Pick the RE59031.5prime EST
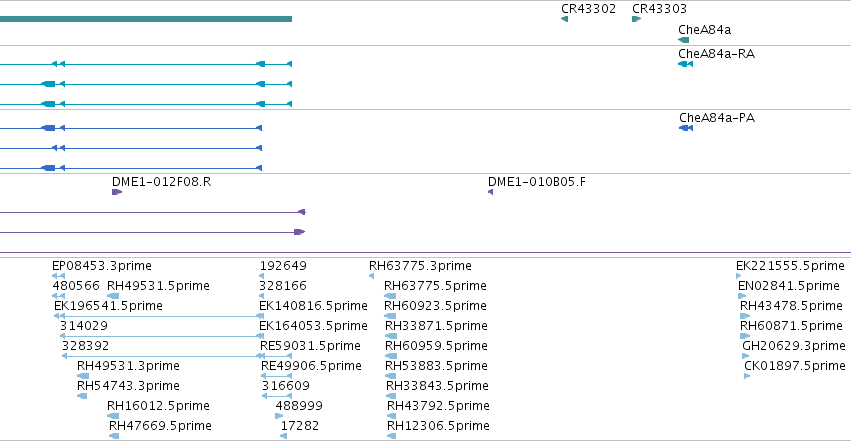Image resolution: width=851 pixels, height=441 pixels. coord(310,346)
